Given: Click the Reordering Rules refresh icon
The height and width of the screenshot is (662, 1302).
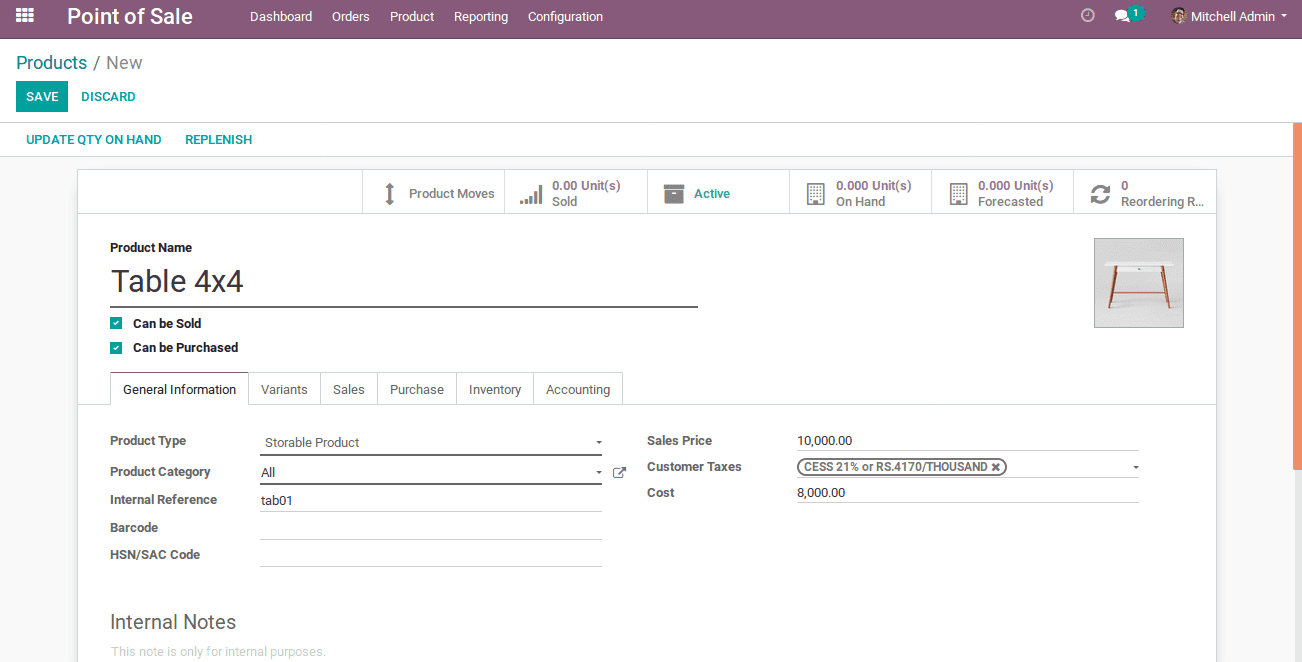Looking at the screenshot, I should pos(1100,194).
